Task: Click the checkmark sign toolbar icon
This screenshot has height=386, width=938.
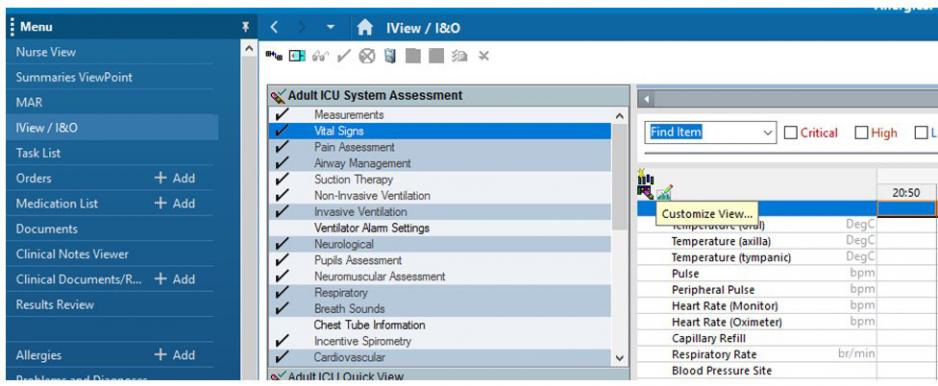Action: pyautogui.click(x=343, y=56)
